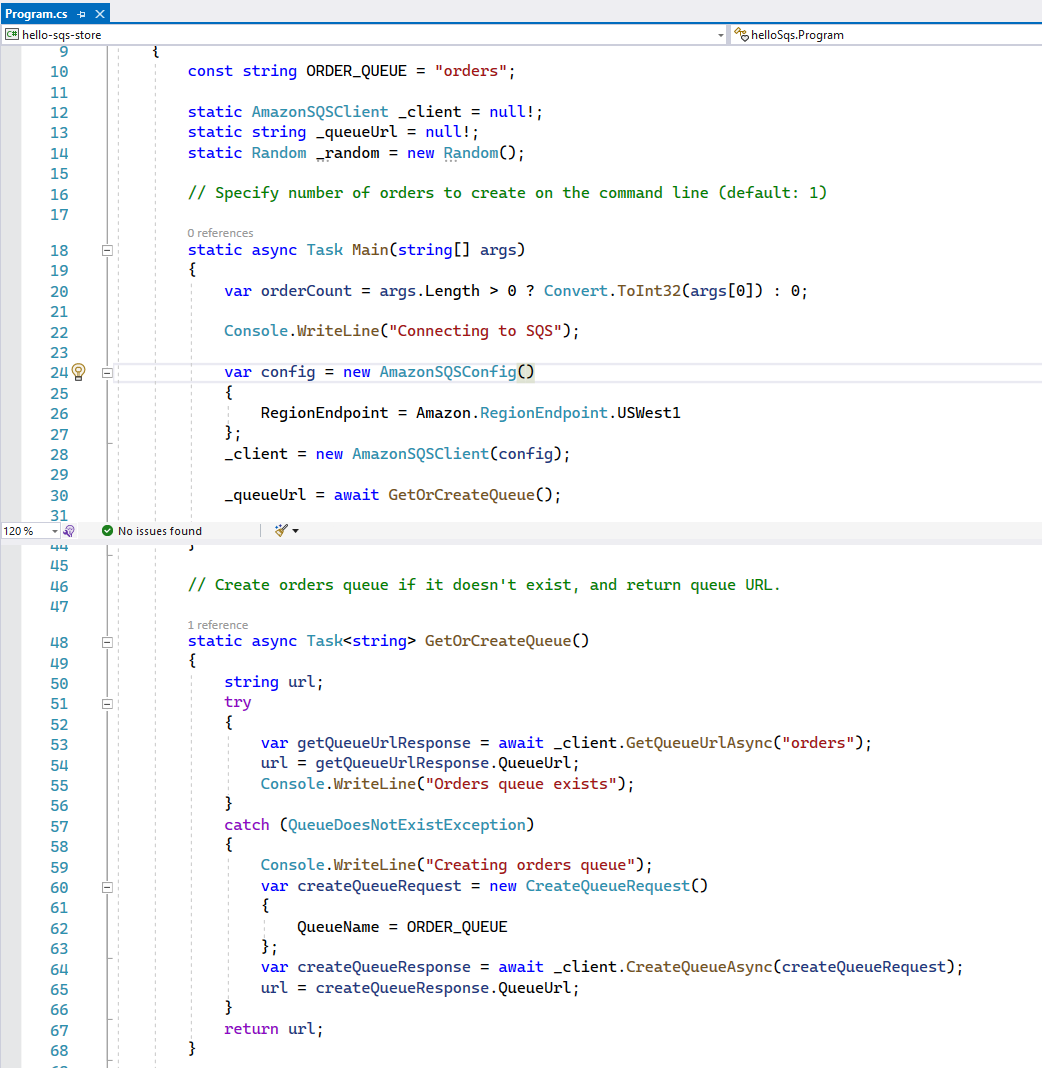Collapse the try block at line 51
Image resolution: width=1042 pixels, height=1068 pixels.
(x=107, y=704)
